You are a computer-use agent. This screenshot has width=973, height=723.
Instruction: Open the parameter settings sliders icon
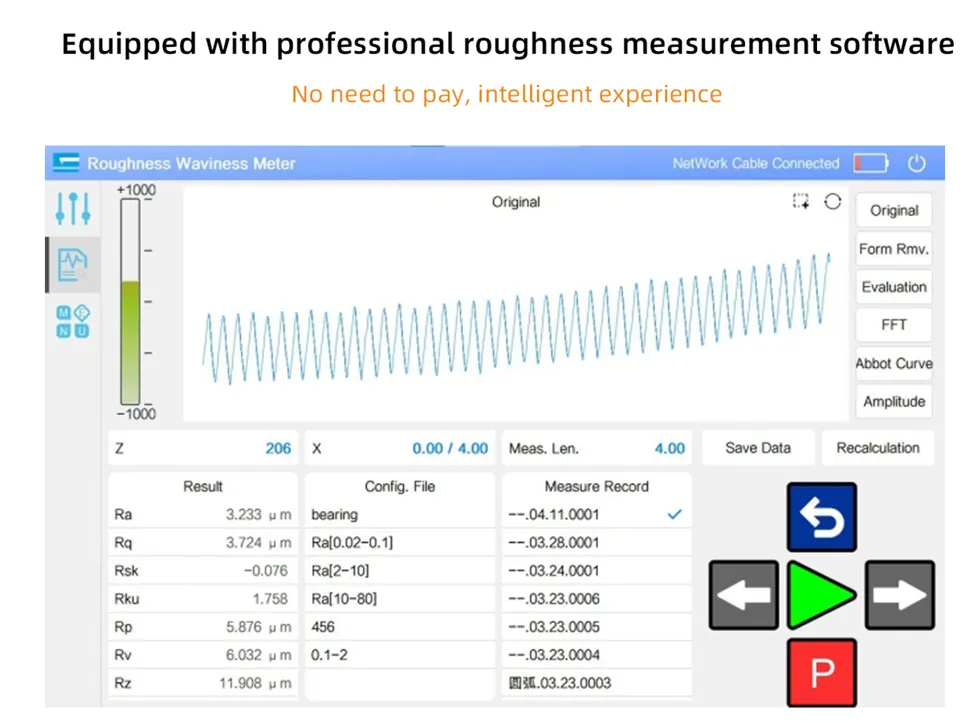(73, 209)
